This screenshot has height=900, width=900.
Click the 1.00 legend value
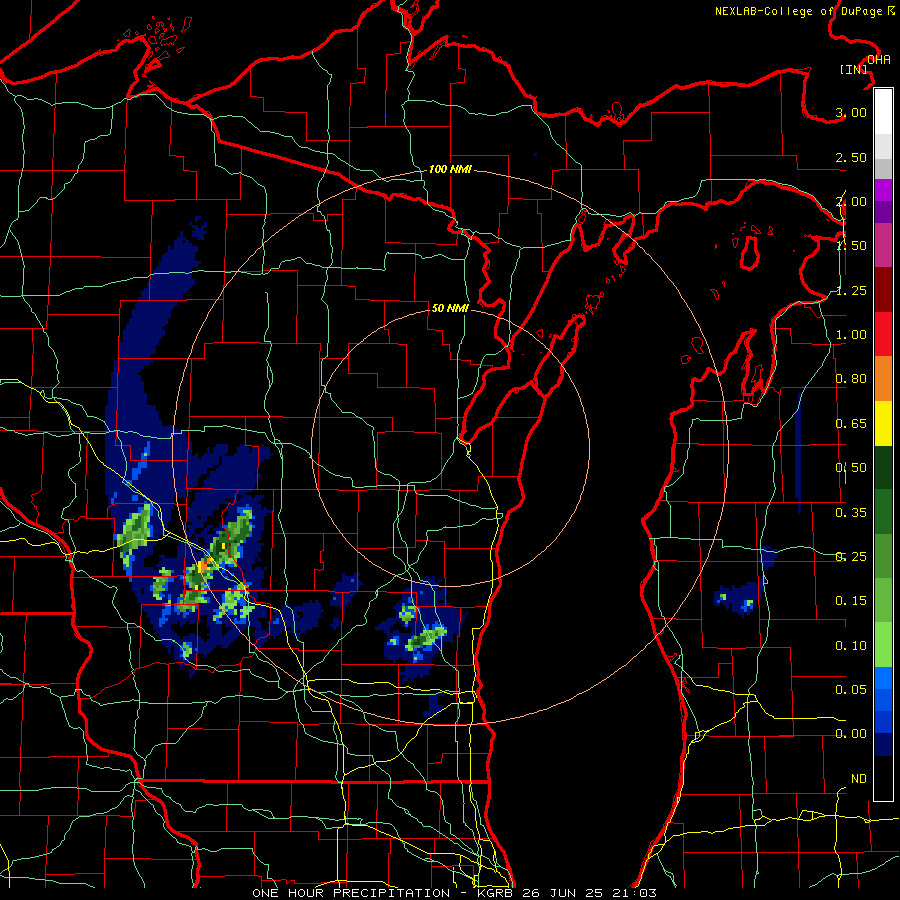851,335
